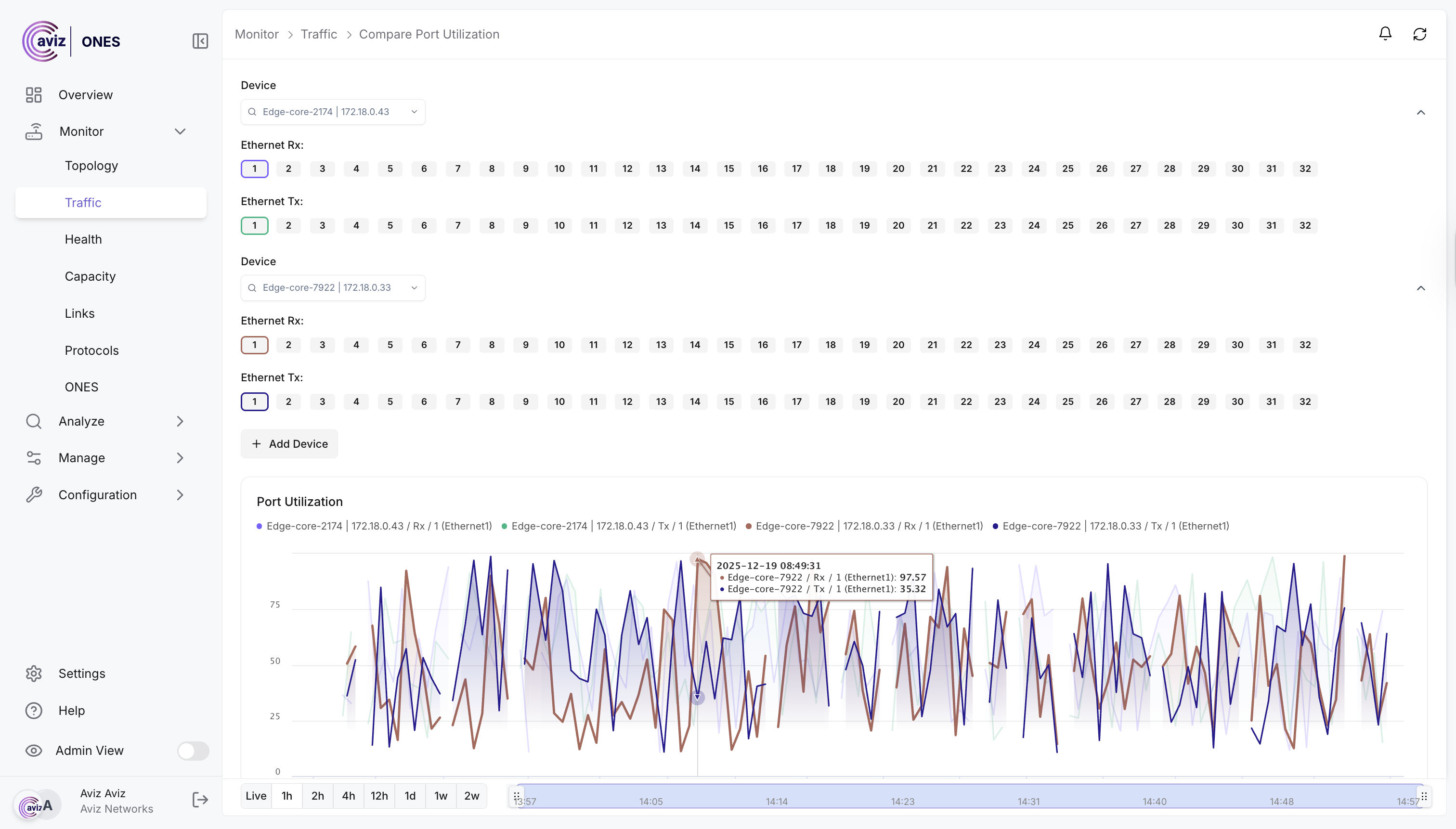The image size is (1456, 829).
Task: Toggle port 5 in first device Ethernet Rx
Action: (x=390, y=168)
